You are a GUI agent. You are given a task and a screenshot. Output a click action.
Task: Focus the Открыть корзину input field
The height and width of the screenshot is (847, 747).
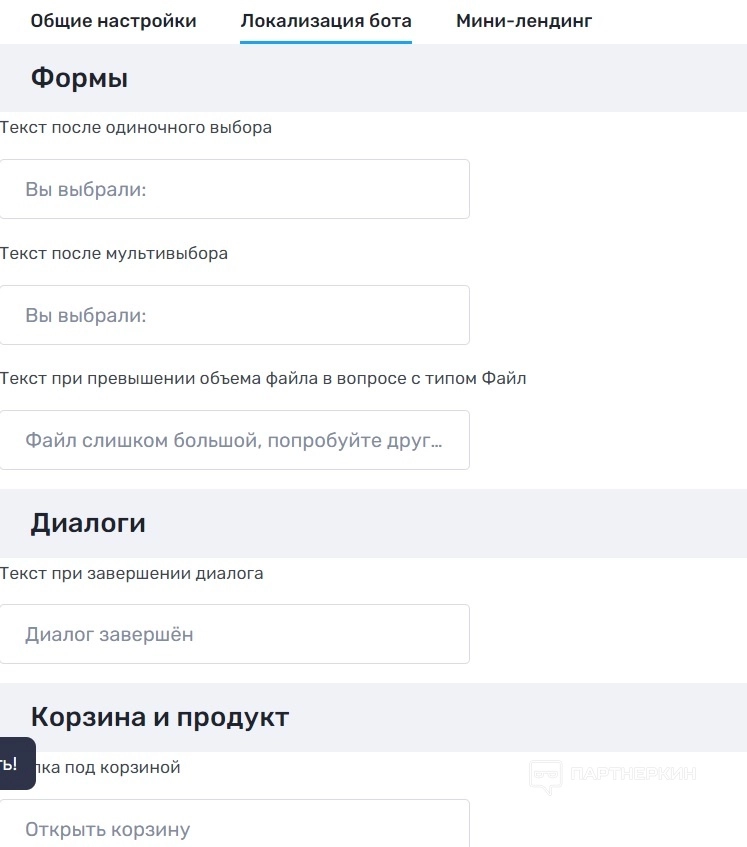234,828
